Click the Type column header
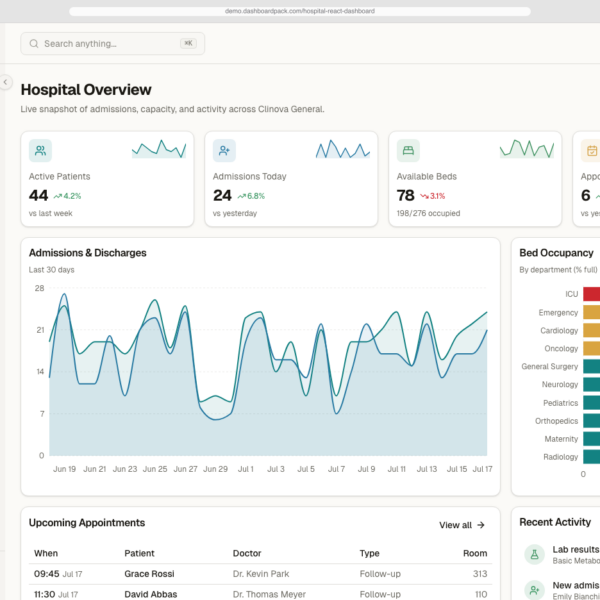This screenshot has height=600, width=600. tap(369, 553)
